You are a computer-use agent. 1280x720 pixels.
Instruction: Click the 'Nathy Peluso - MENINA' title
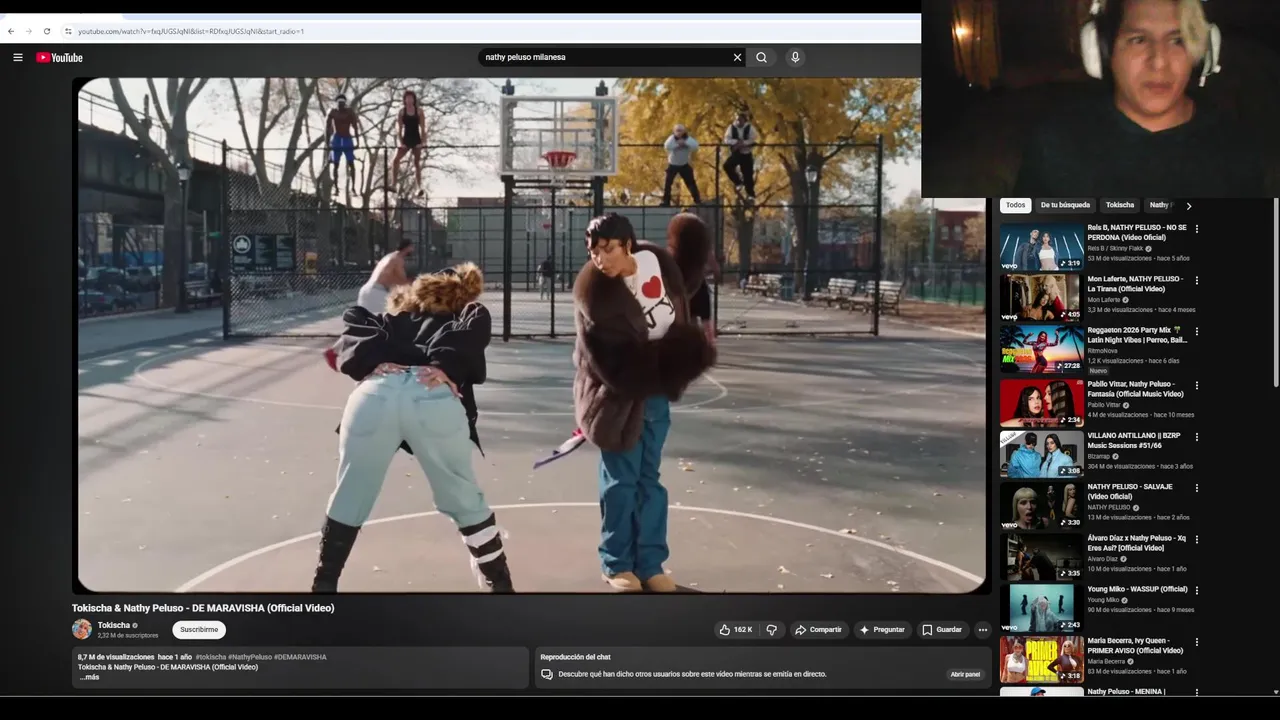1126,691
